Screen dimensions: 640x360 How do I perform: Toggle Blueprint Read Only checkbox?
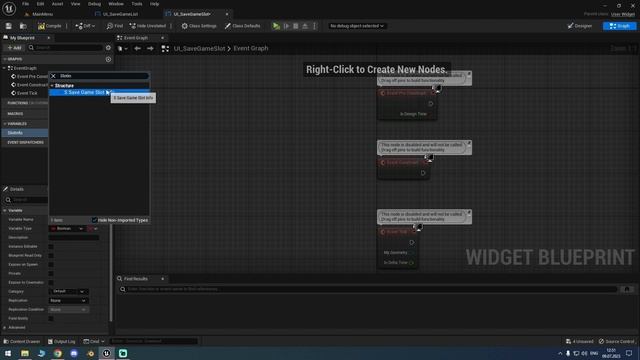click(51, 256)
